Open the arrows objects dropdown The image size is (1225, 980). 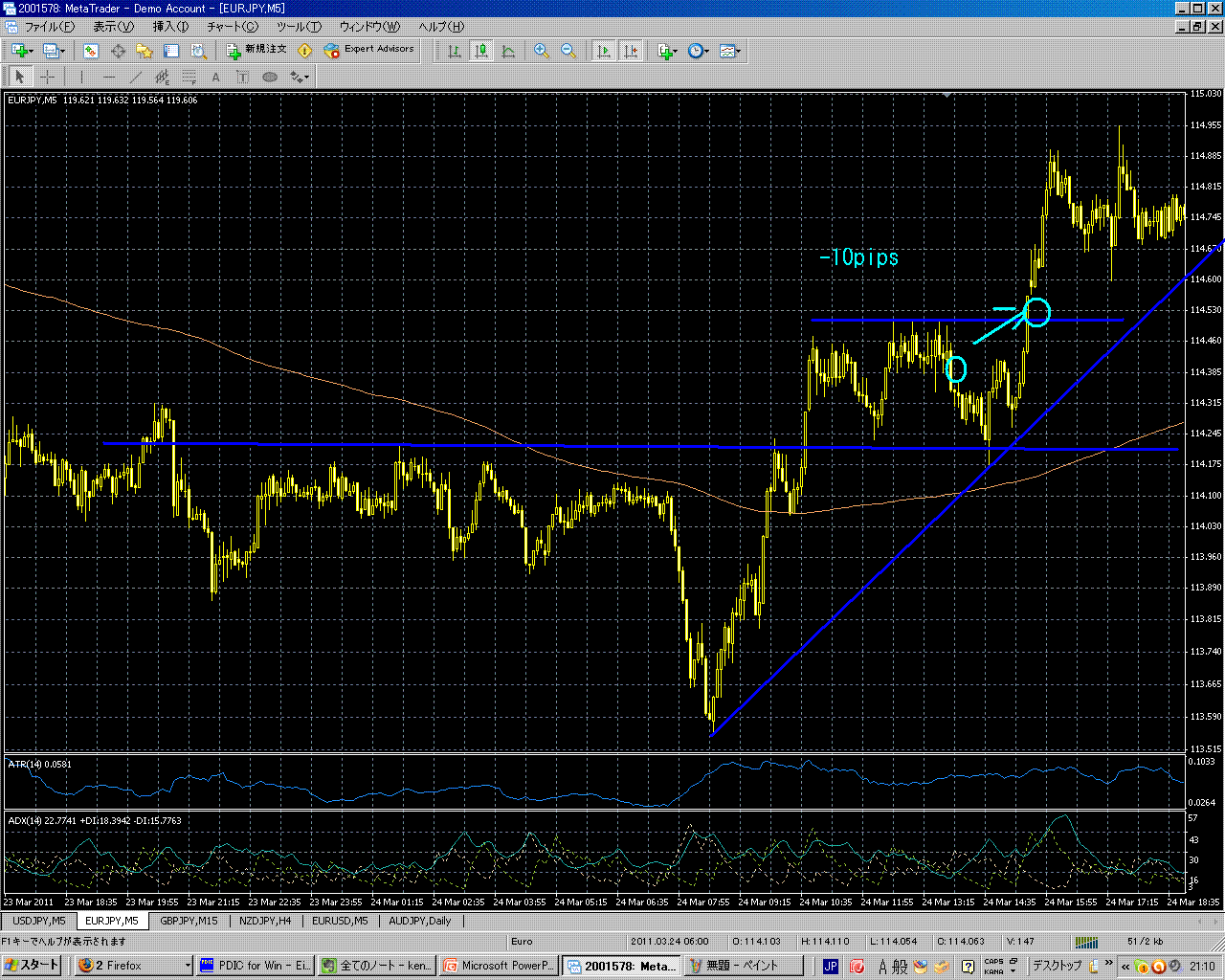300,77
